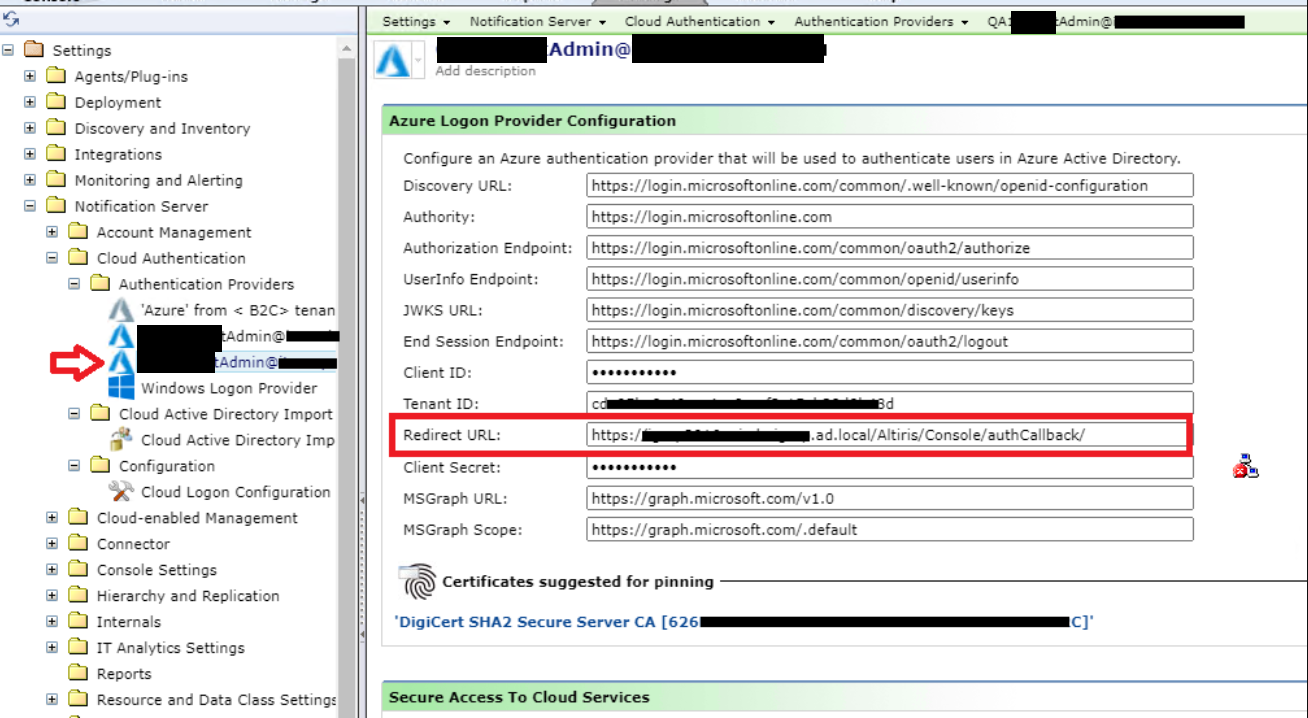Click the Settings root folder icon
1308x718 pixels.
34,50
